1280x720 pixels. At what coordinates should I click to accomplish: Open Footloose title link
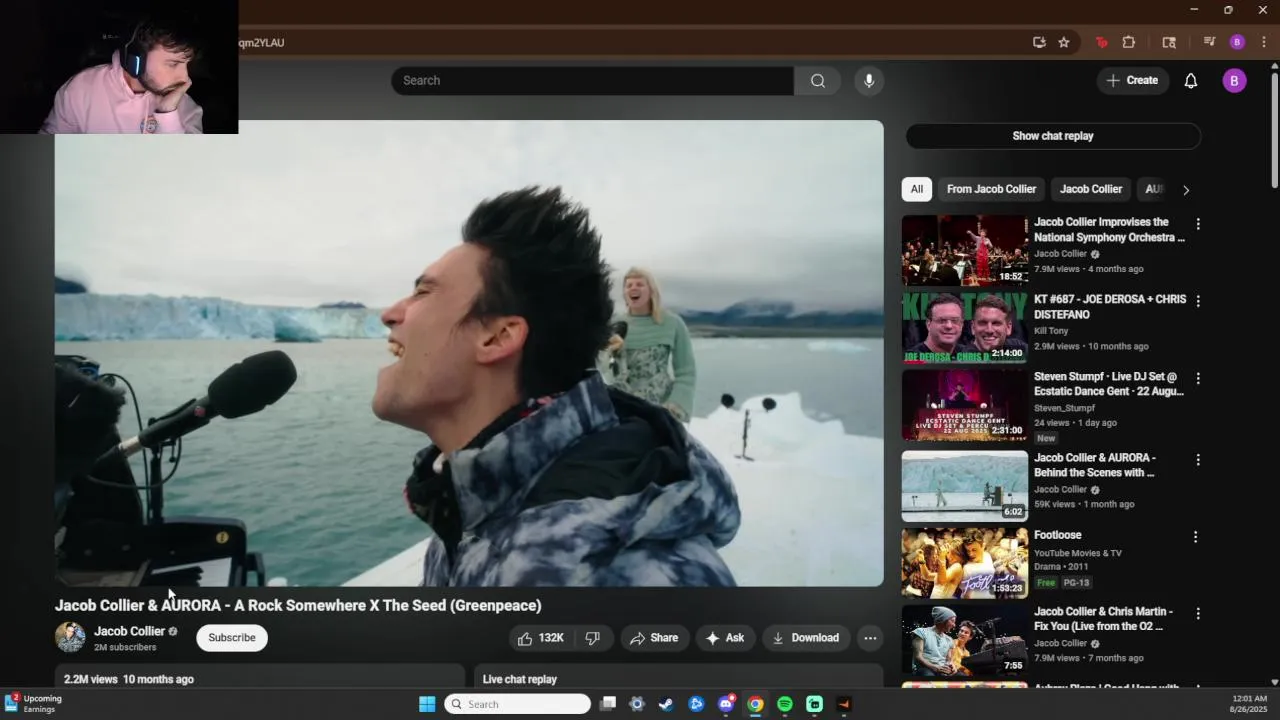[x=1058, y=536]
